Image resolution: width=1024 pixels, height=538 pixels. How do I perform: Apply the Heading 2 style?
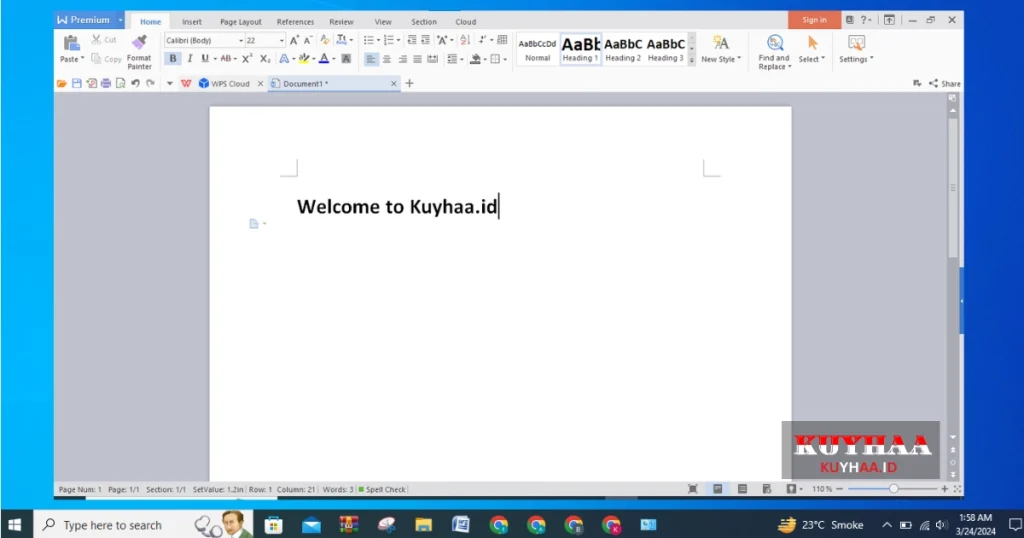(622, 49)
